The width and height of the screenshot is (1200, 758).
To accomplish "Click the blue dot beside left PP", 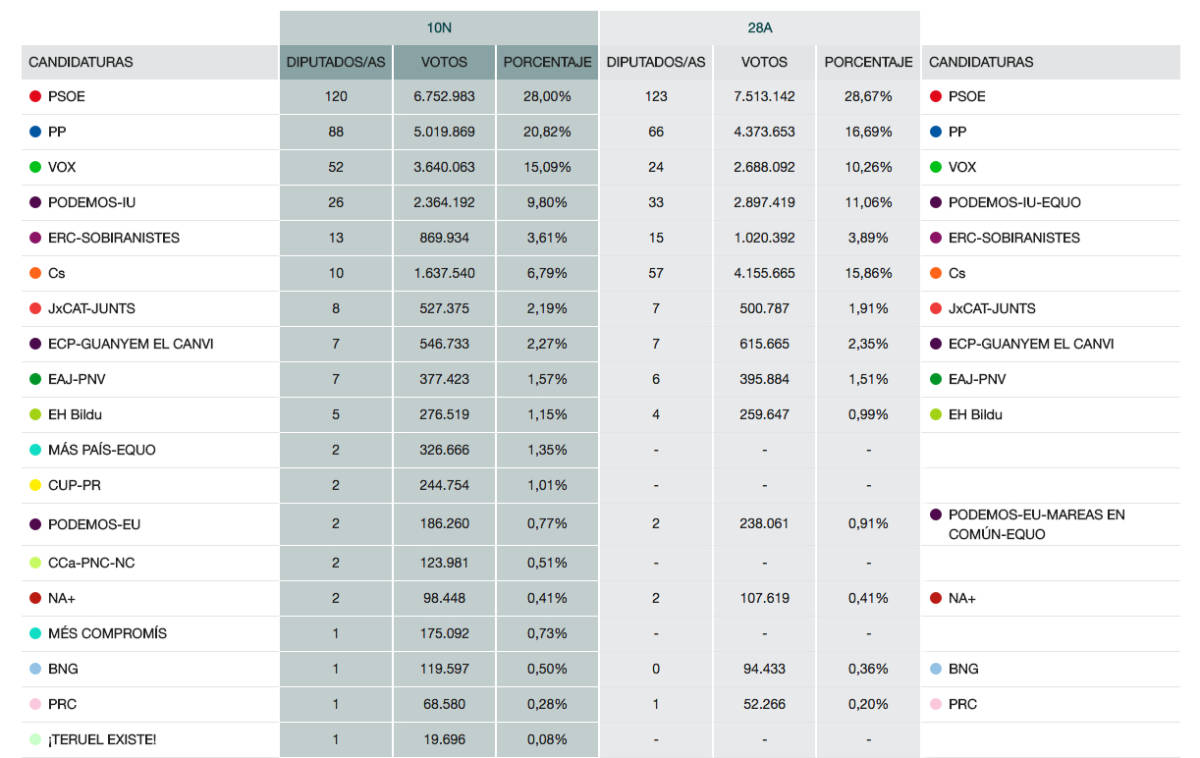I will click(x=35, y=131).
